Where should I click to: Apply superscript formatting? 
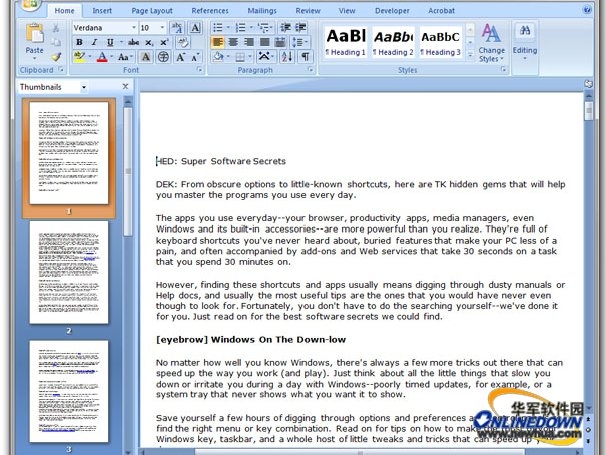pyautogui.click(x=164, y=43)
